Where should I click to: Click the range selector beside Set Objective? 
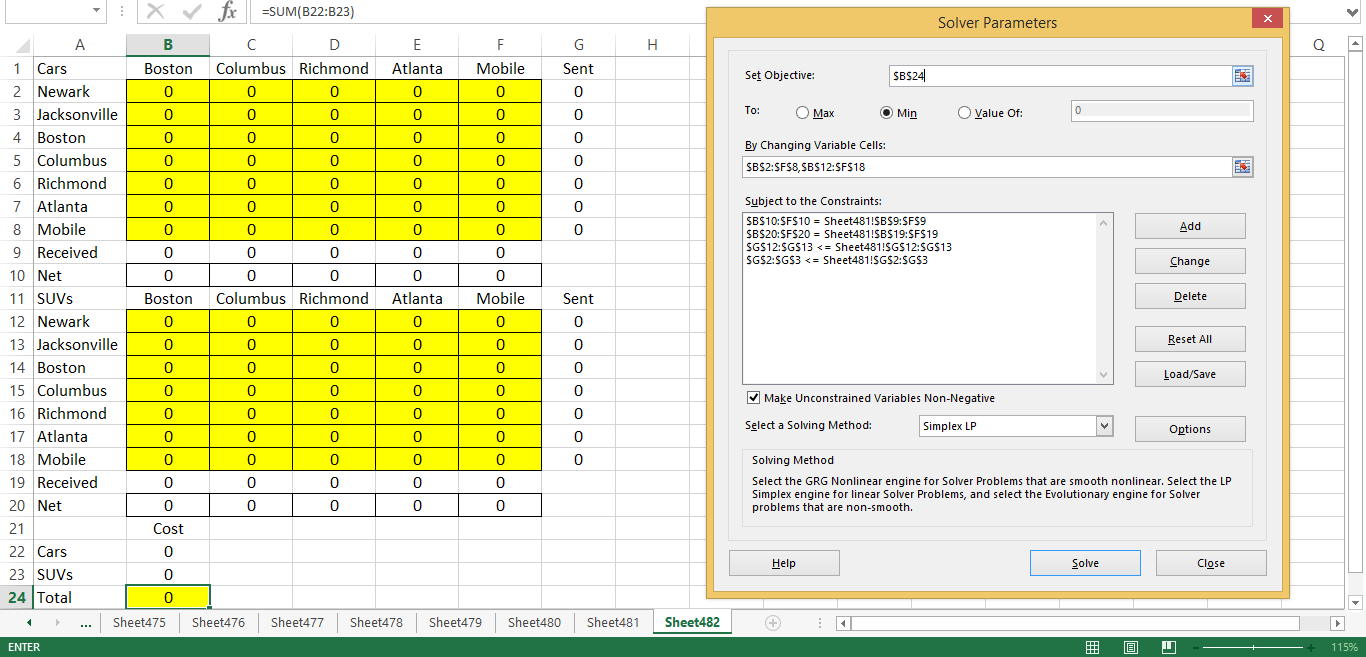[1242, 75]
